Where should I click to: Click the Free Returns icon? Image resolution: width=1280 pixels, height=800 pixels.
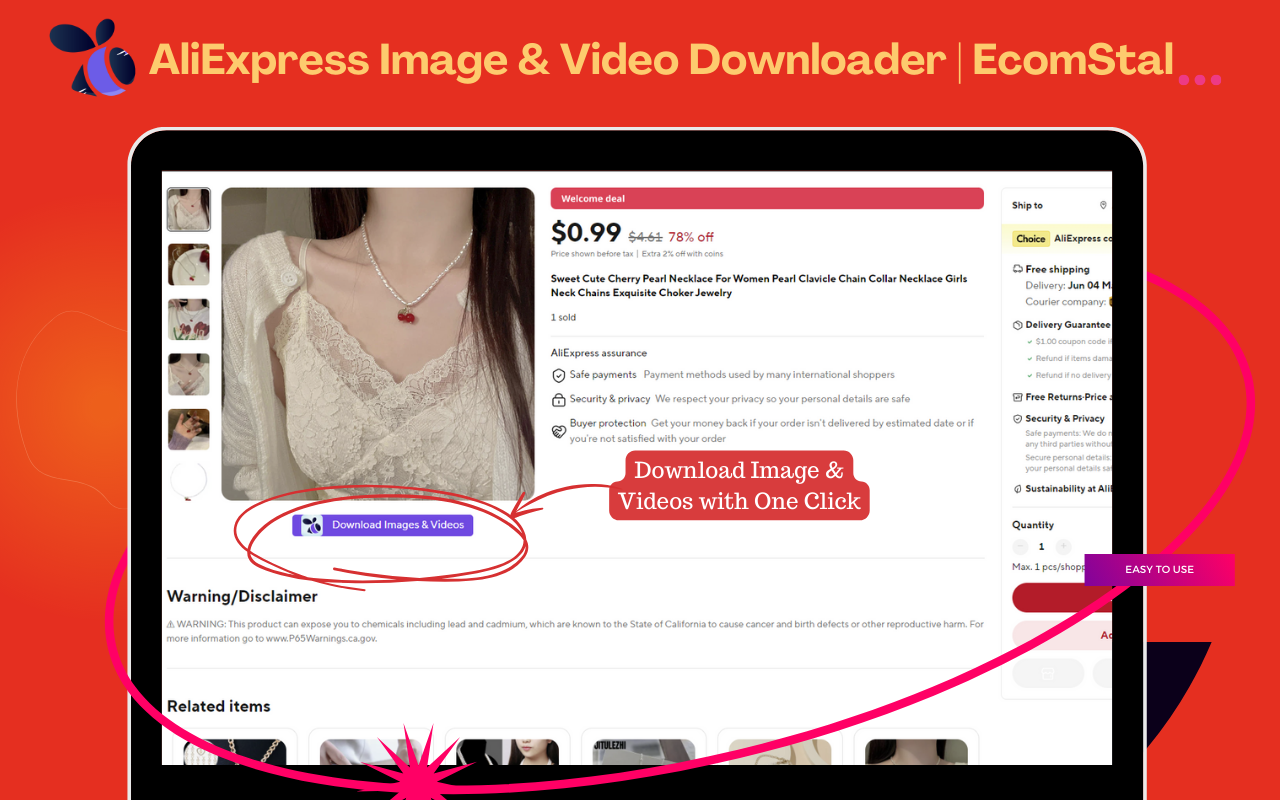(1018, 397)
